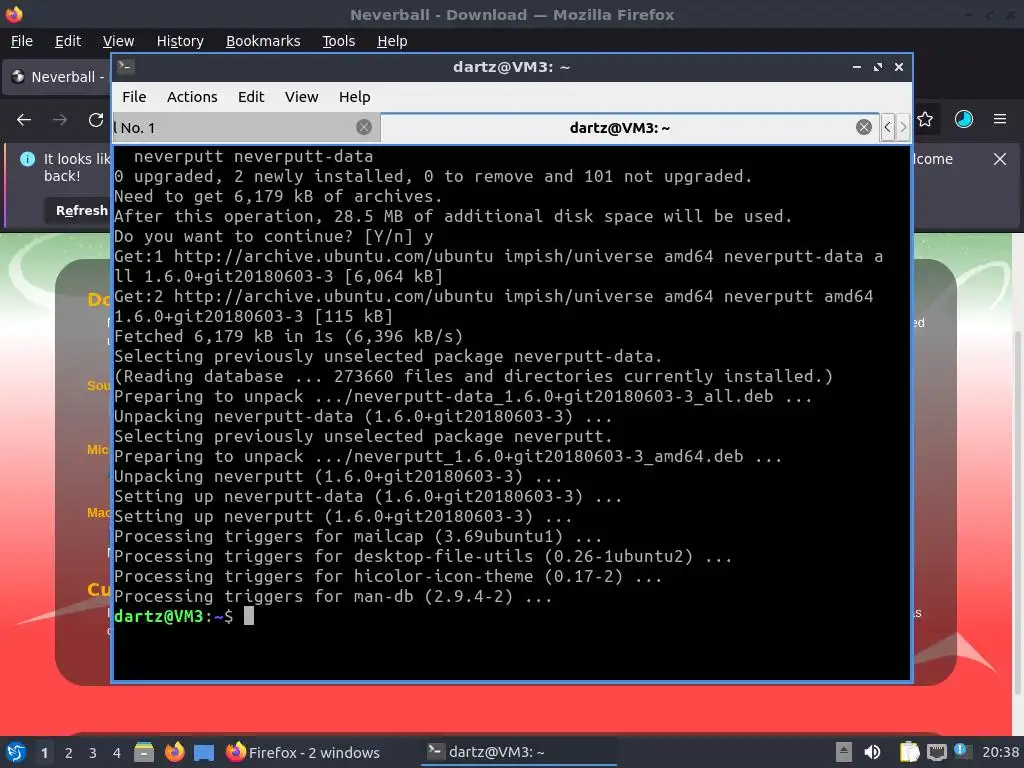Open the terminal Help menu

click(x=354, y=97)
